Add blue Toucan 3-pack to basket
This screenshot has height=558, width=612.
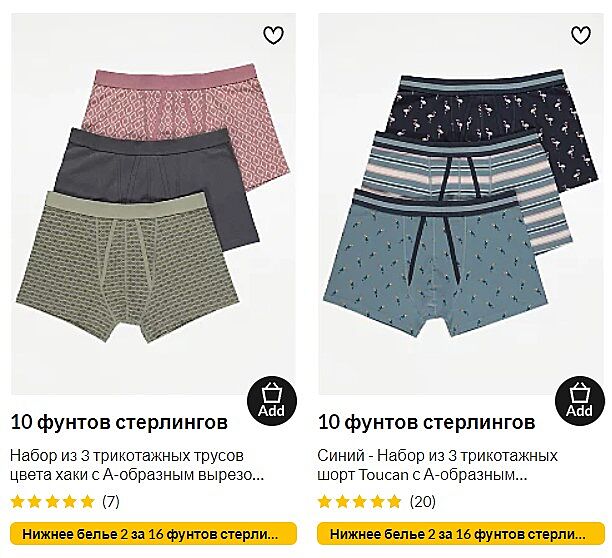coord(580,401)
